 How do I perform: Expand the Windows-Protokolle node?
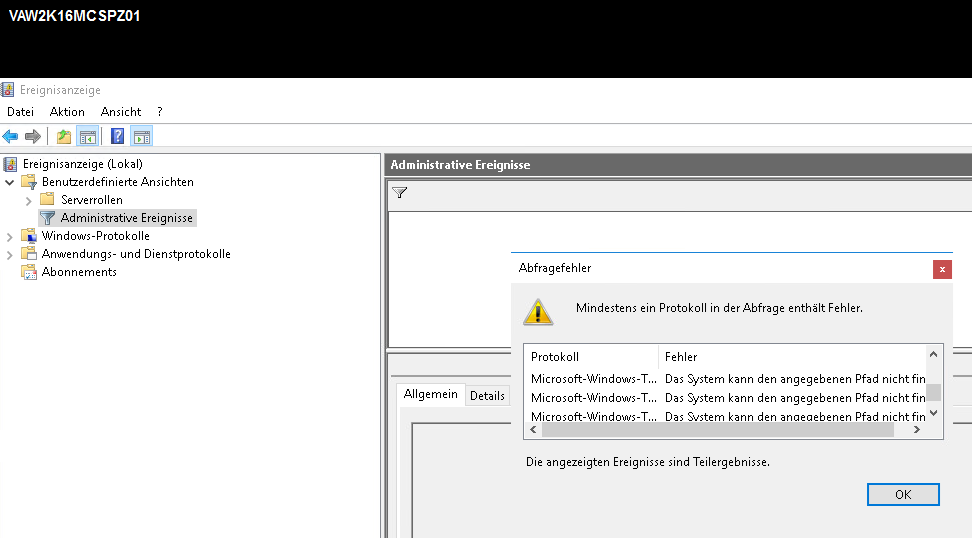(x=9, y=237)
